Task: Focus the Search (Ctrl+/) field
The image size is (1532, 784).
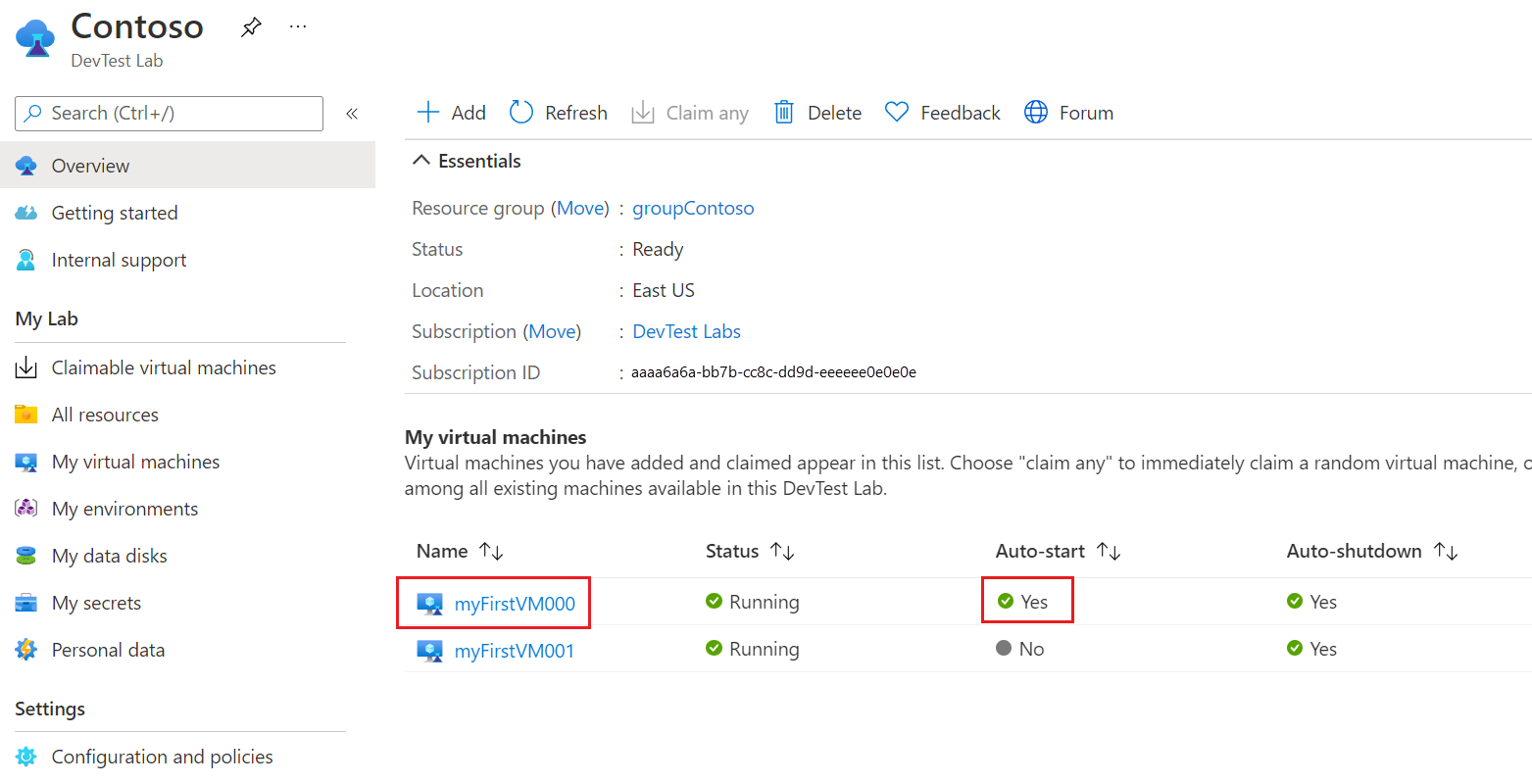Action: click(169, 114)
